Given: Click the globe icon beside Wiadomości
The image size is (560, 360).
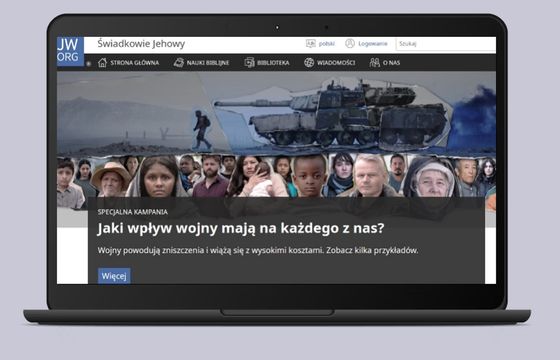Looking at the screenshot, I should point(309,62).
